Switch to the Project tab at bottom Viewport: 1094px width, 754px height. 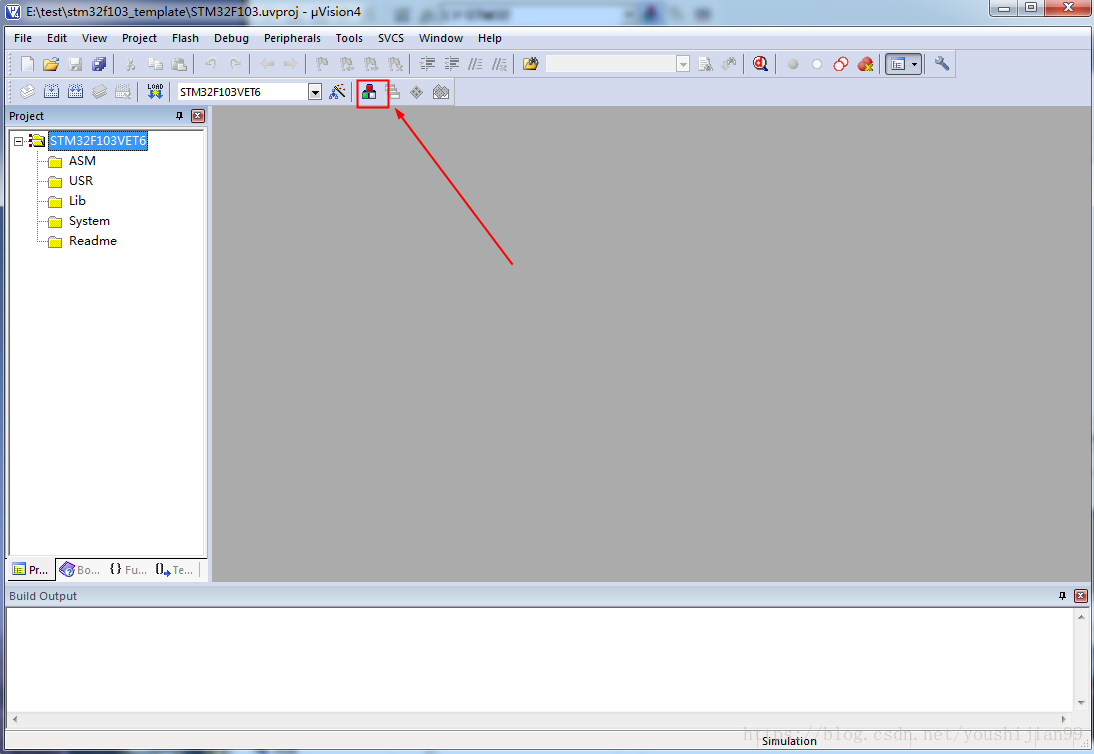(31, 570)
